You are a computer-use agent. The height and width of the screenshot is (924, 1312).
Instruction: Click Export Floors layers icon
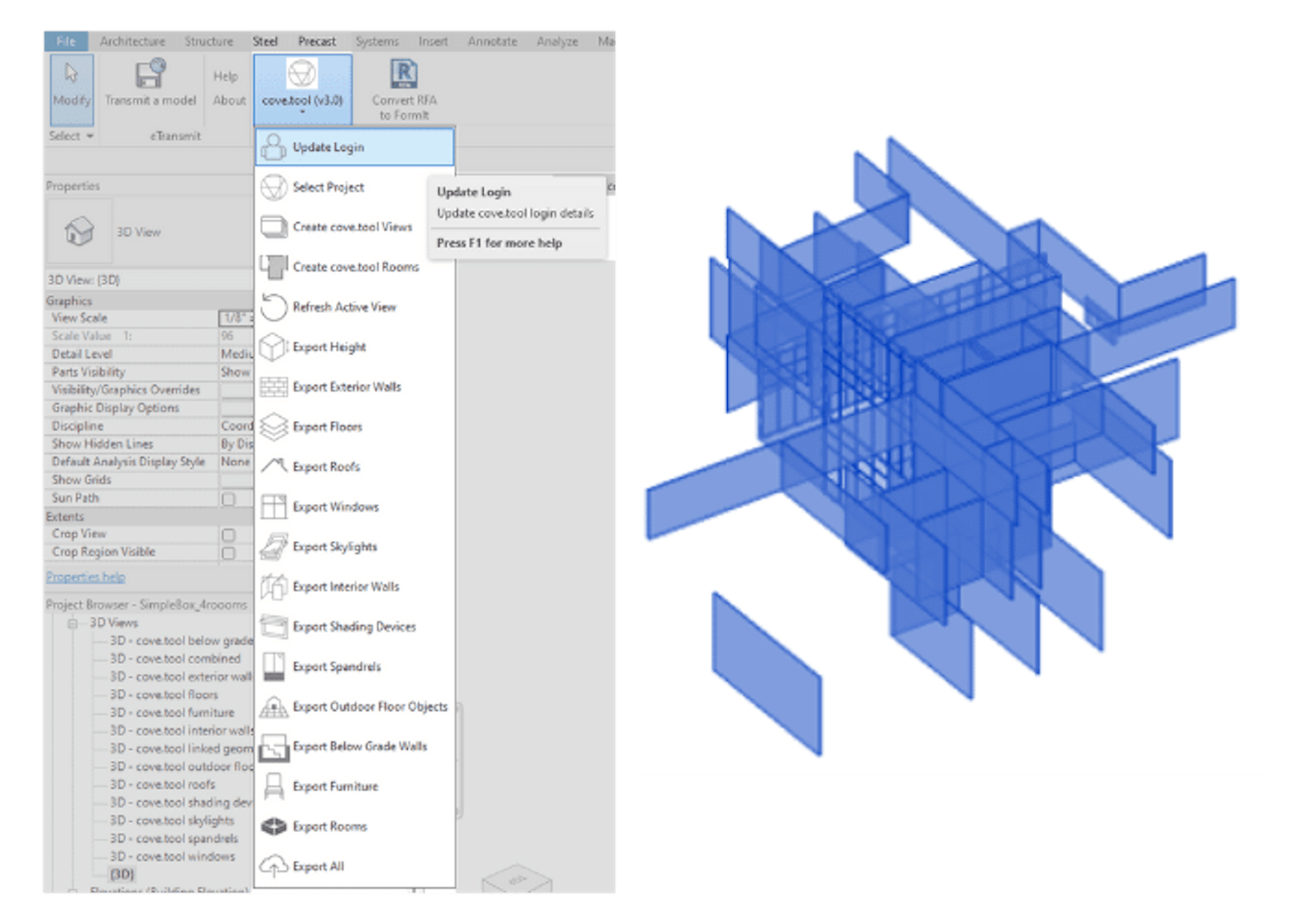coord(274,427)
